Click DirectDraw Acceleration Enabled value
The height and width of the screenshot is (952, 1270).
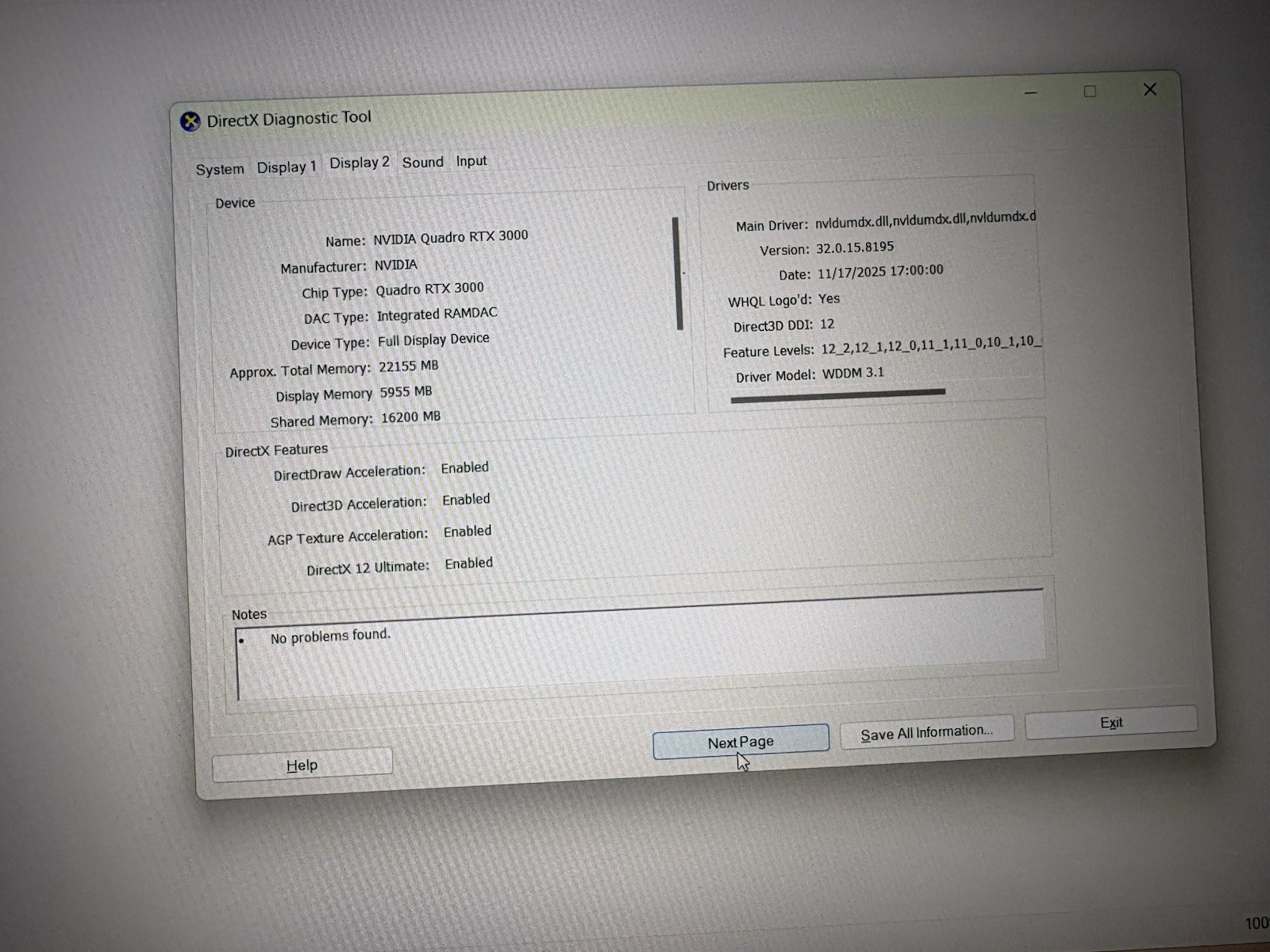click(464, 468)
